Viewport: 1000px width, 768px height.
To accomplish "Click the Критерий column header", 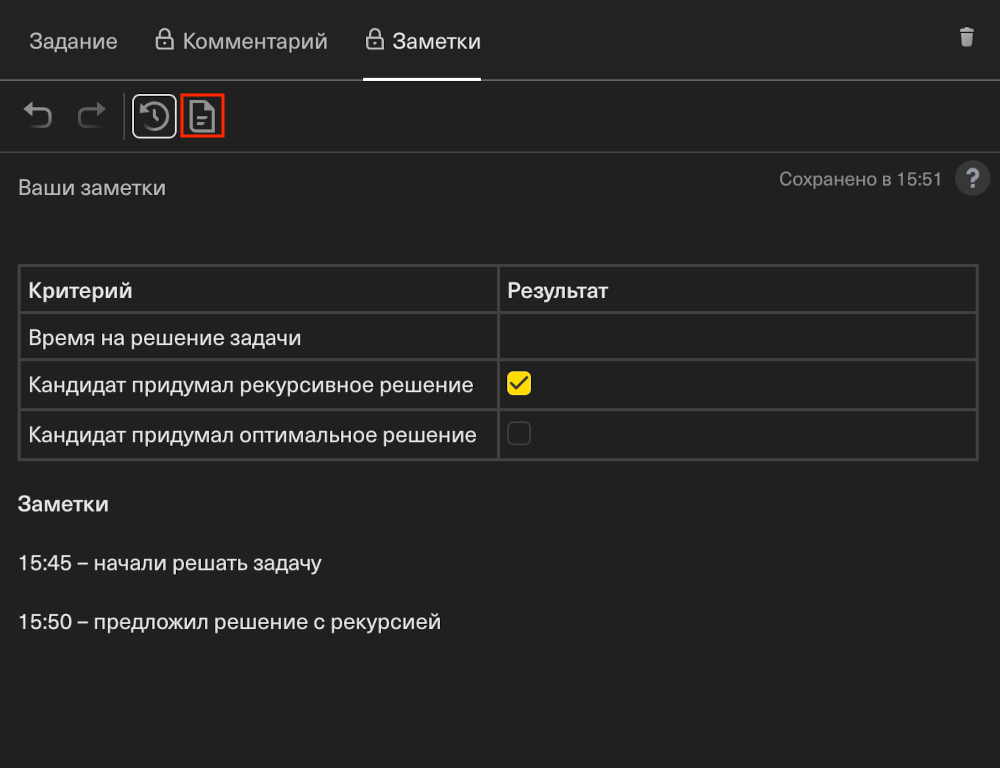I will click(258, 290).
